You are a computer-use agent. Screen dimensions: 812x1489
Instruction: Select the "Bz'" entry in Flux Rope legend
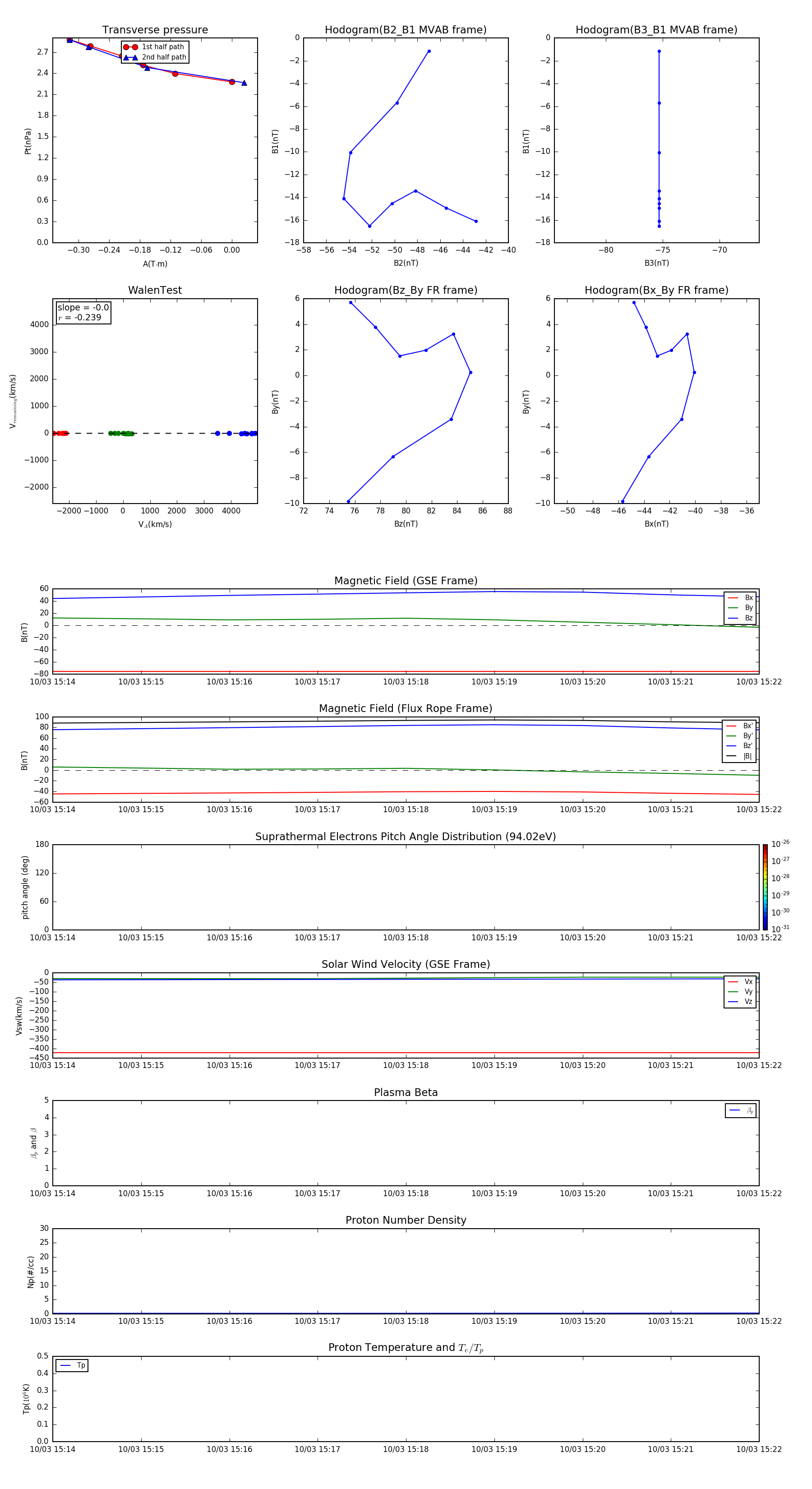tap(739, 746)
